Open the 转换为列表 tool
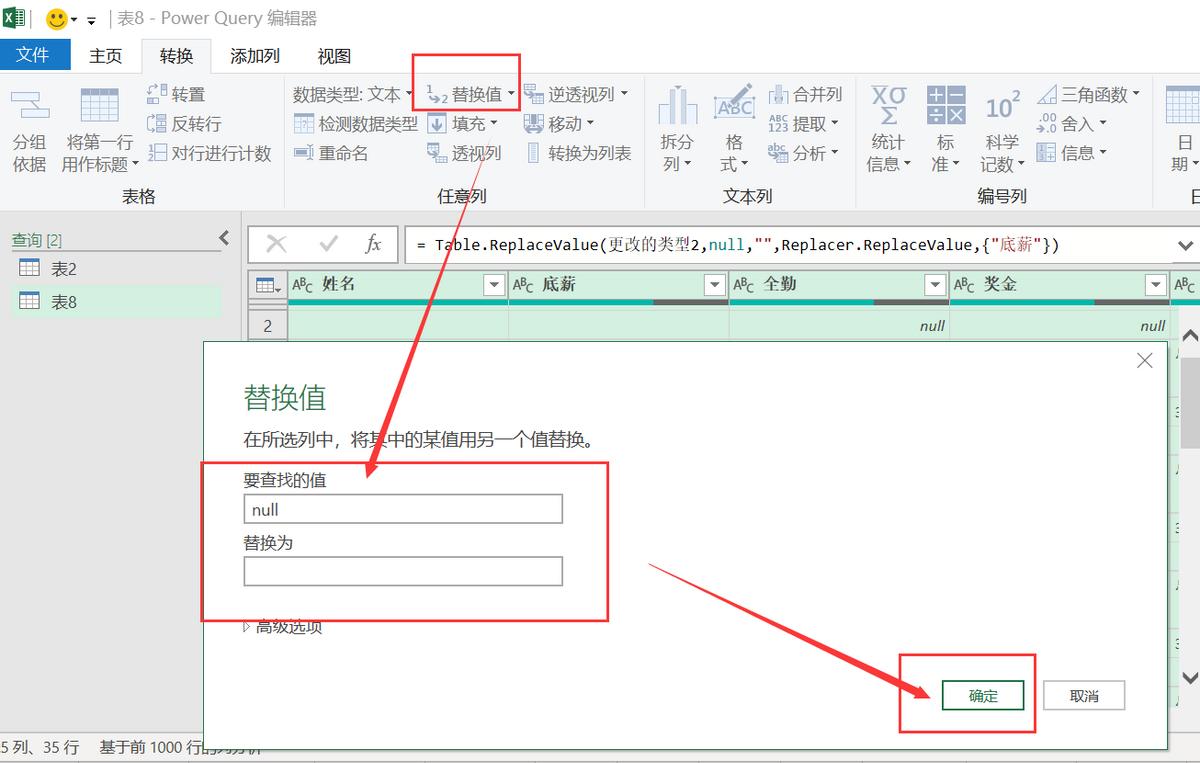 (x=578, y=152)
